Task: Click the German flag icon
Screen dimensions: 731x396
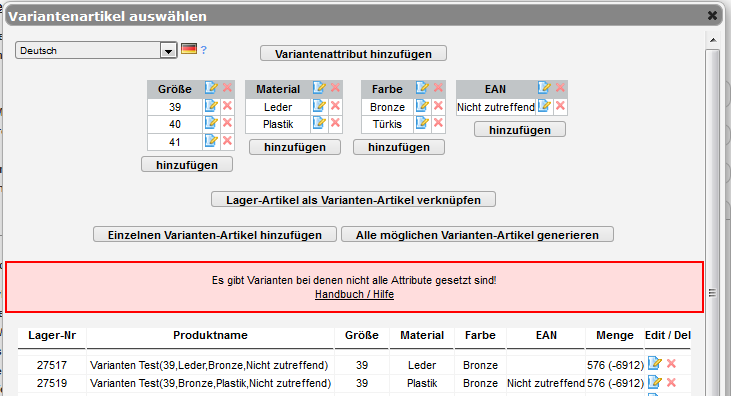Action: tap(189, 49)
